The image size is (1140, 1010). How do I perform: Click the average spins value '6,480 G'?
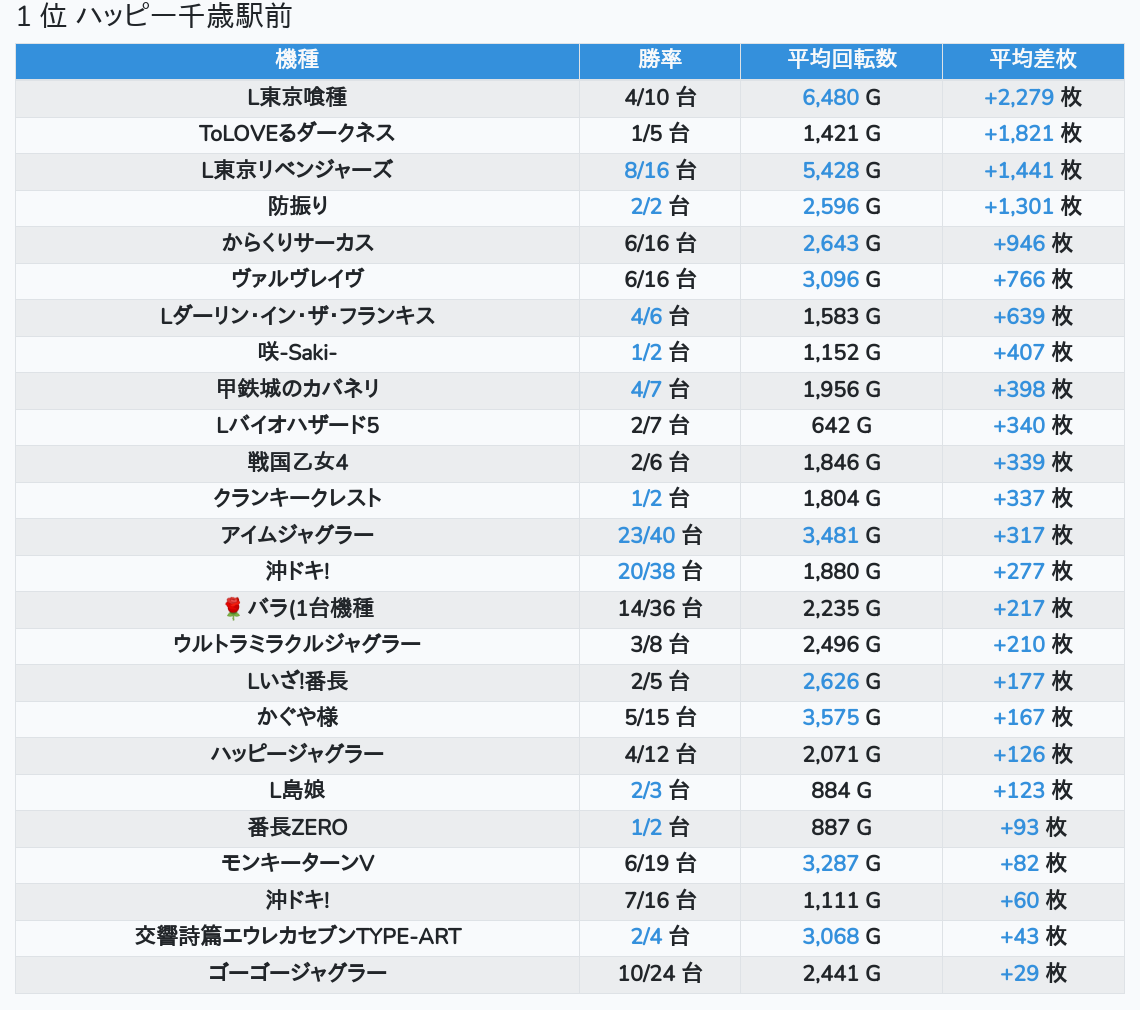[x=841, y=97]
